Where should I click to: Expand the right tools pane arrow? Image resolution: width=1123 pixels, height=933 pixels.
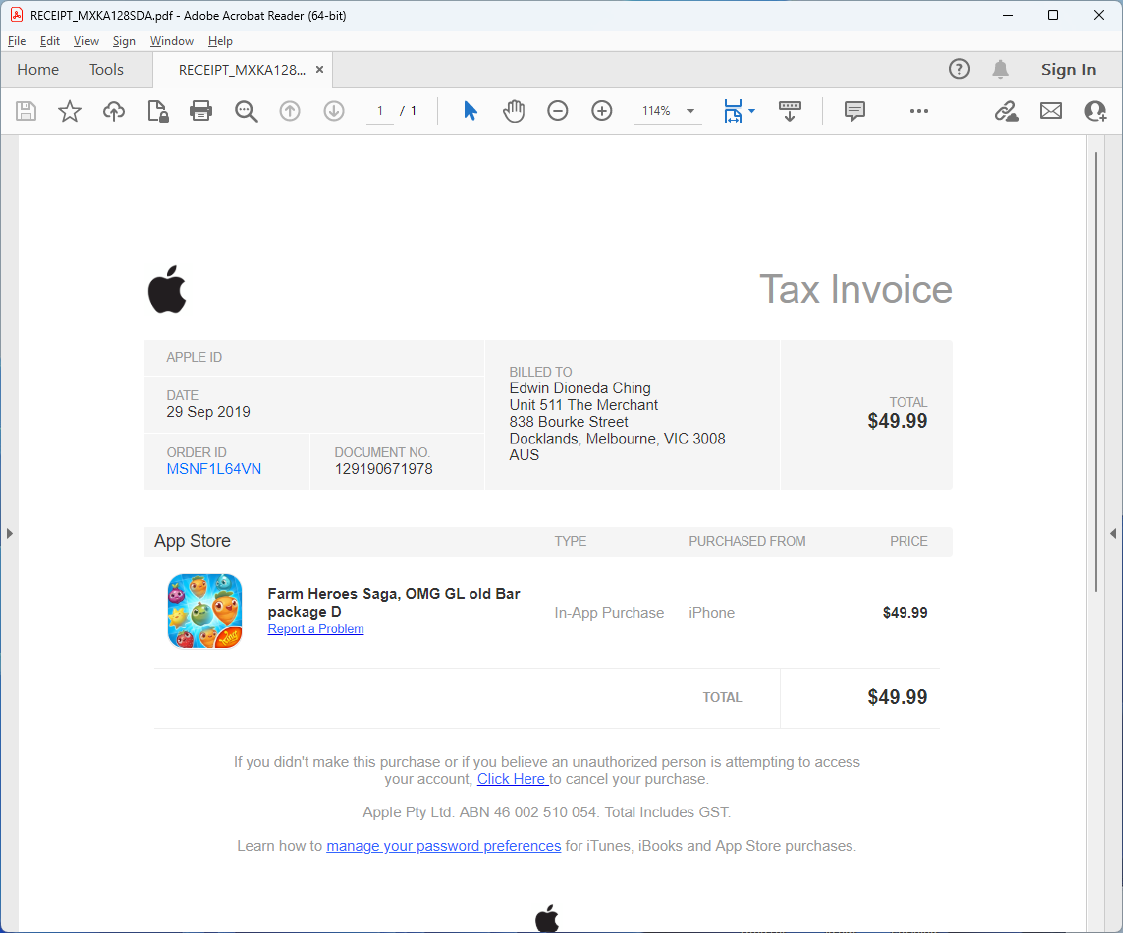click(1113, 533)
